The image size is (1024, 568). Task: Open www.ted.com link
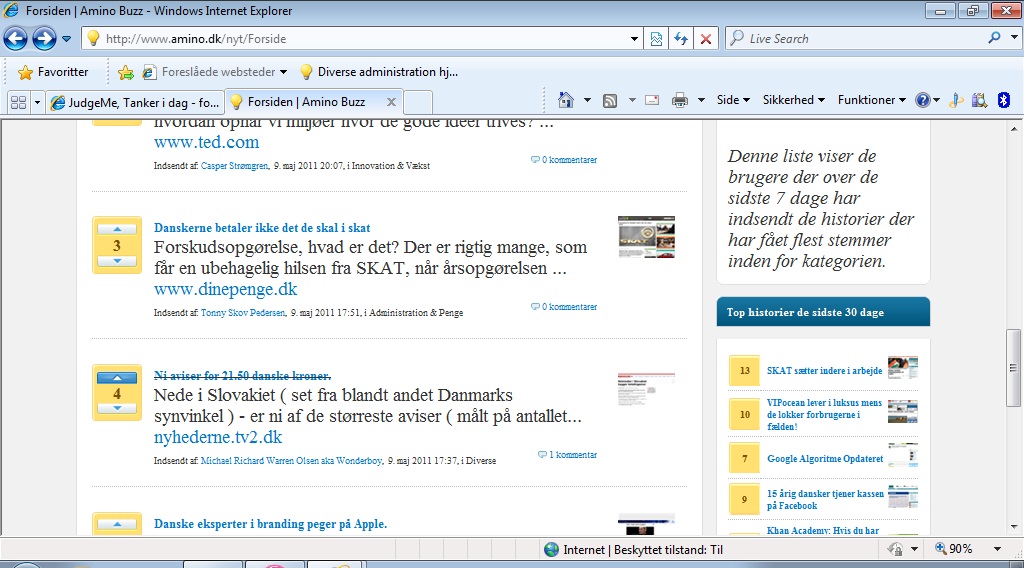[x=206, y=142]
